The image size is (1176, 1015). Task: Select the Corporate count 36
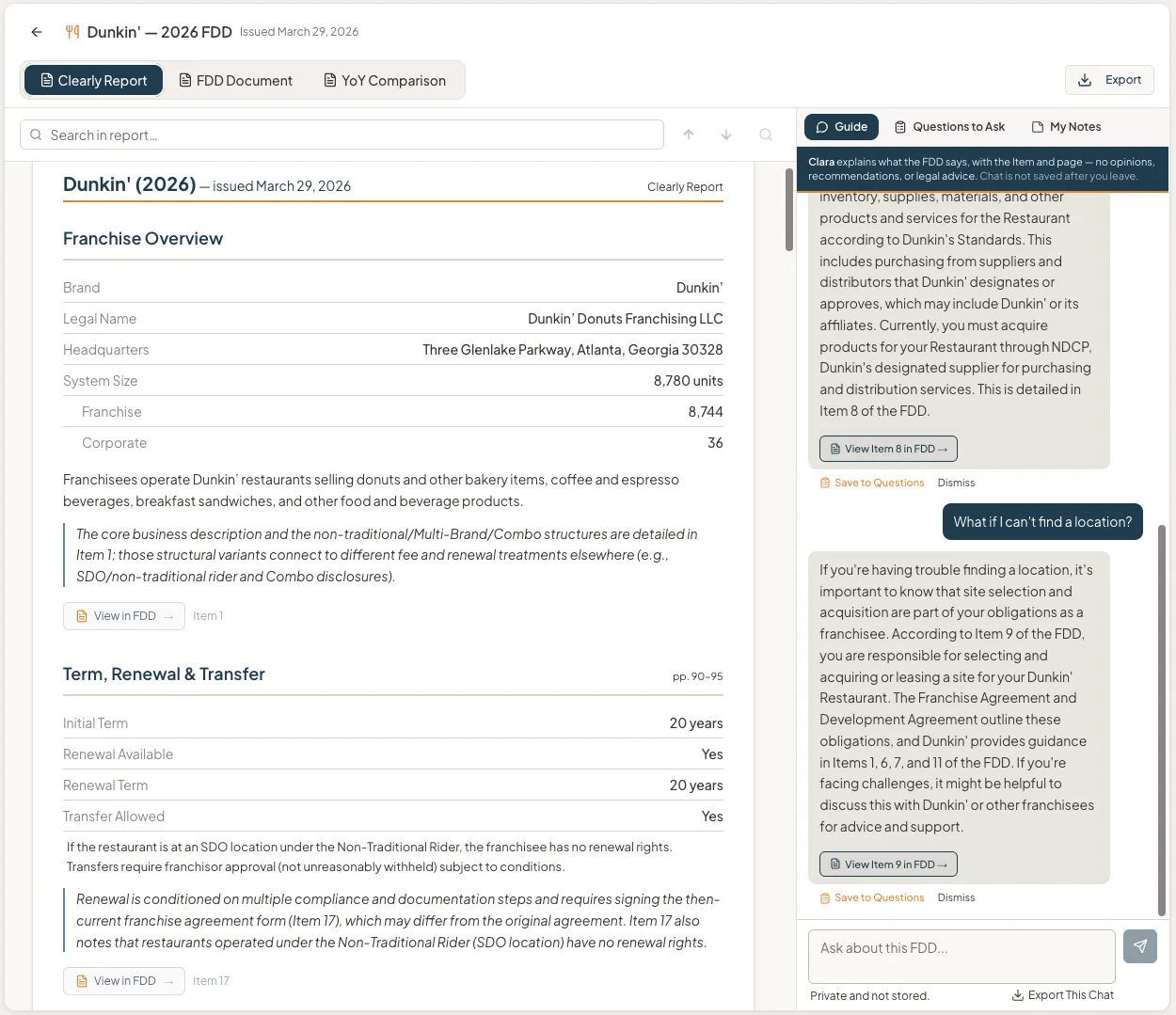tap(715, 443)
